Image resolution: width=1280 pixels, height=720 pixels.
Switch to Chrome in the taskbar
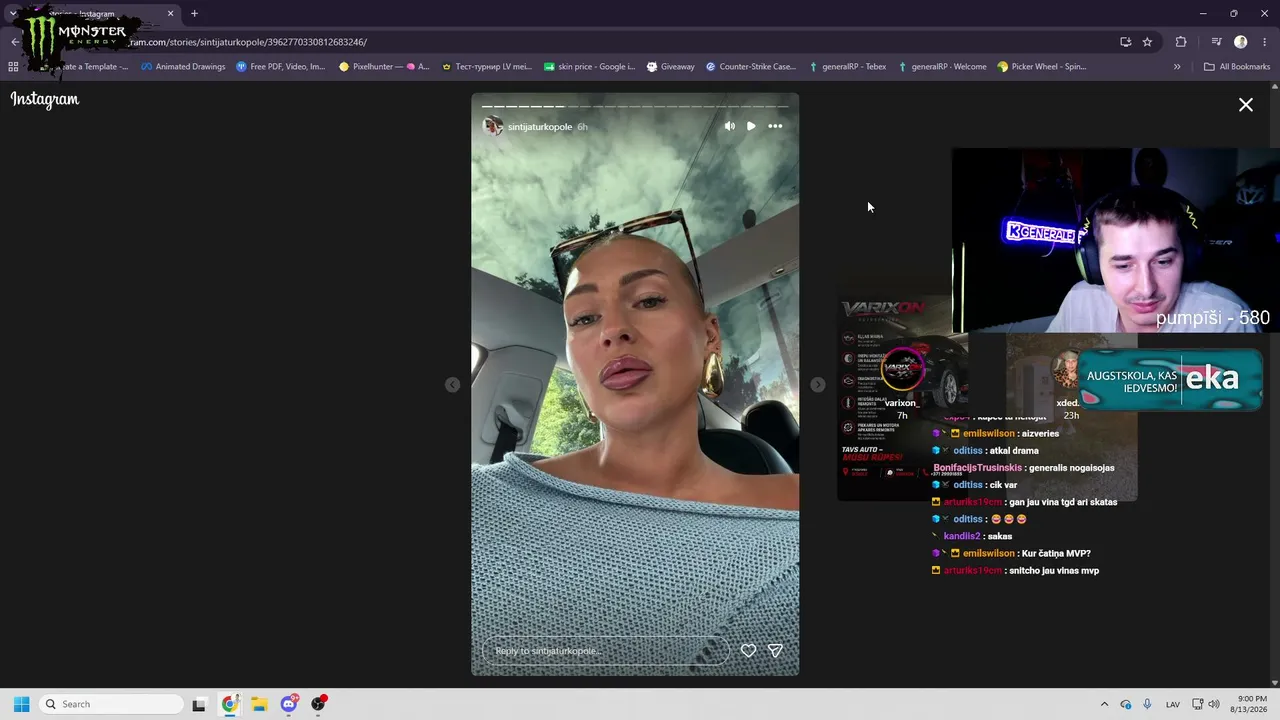229,704
